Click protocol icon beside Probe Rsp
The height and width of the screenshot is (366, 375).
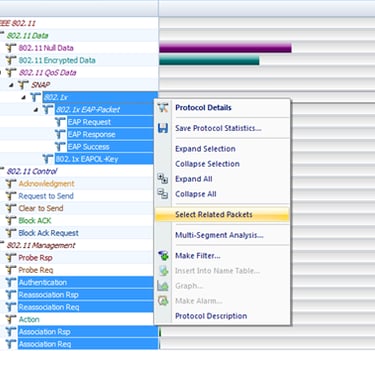[11, 258]
